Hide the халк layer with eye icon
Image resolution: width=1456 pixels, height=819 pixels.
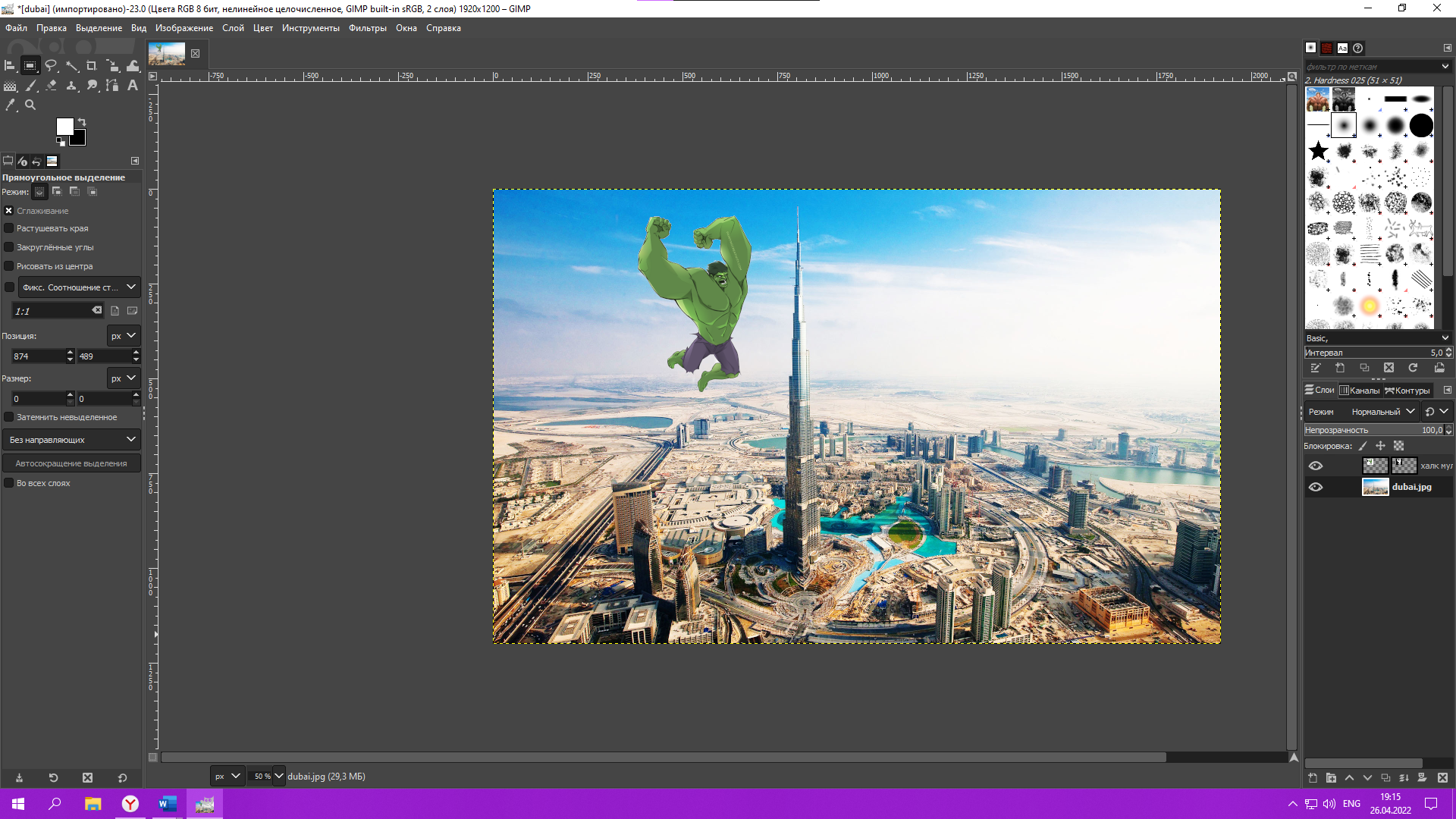pyautogui.click(x=1316, y=466)
